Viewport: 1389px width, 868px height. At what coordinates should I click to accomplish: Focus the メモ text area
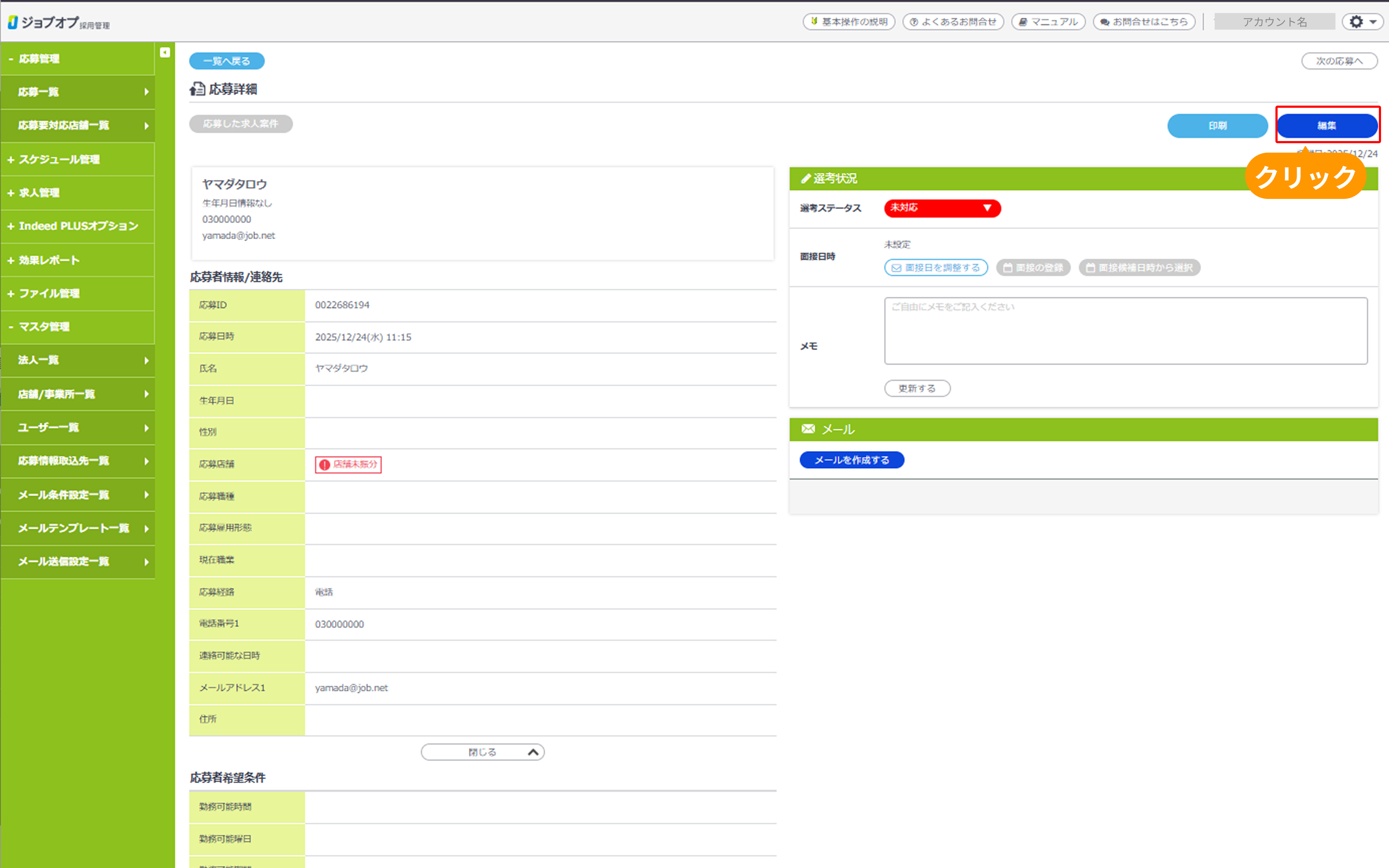click(1125, 331)
